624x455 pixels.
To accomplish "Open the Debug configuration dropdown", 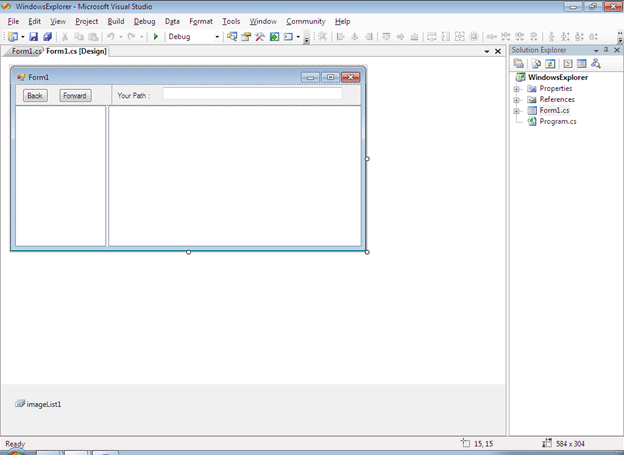I will (217, 37).
